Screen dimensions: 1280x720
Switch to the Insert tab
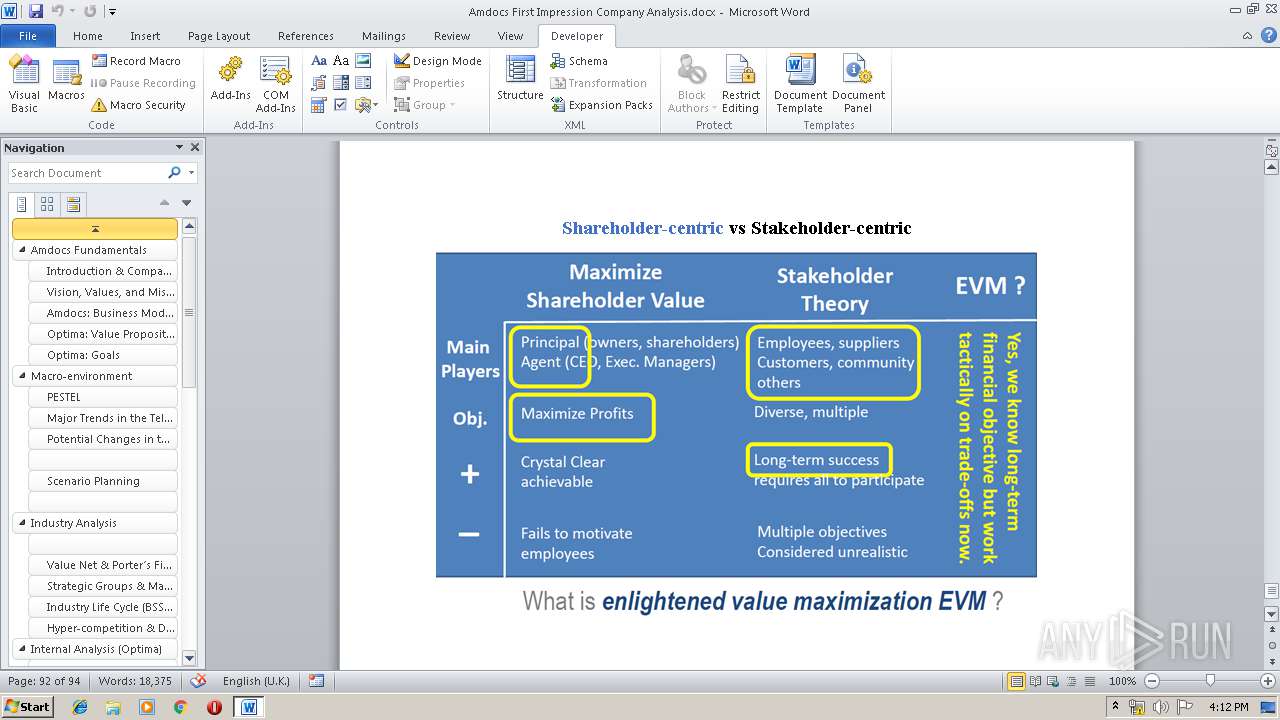145,36
